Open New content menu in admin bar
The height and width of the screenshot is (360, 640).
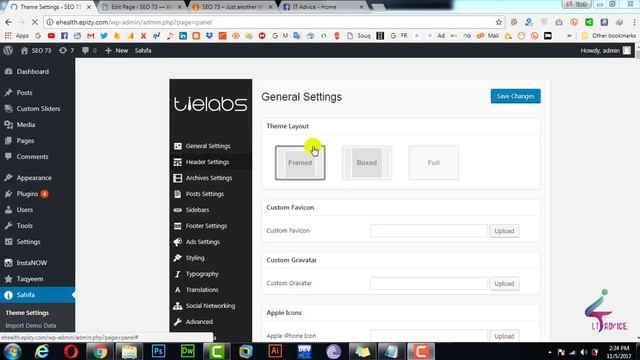tap(117, 51)
